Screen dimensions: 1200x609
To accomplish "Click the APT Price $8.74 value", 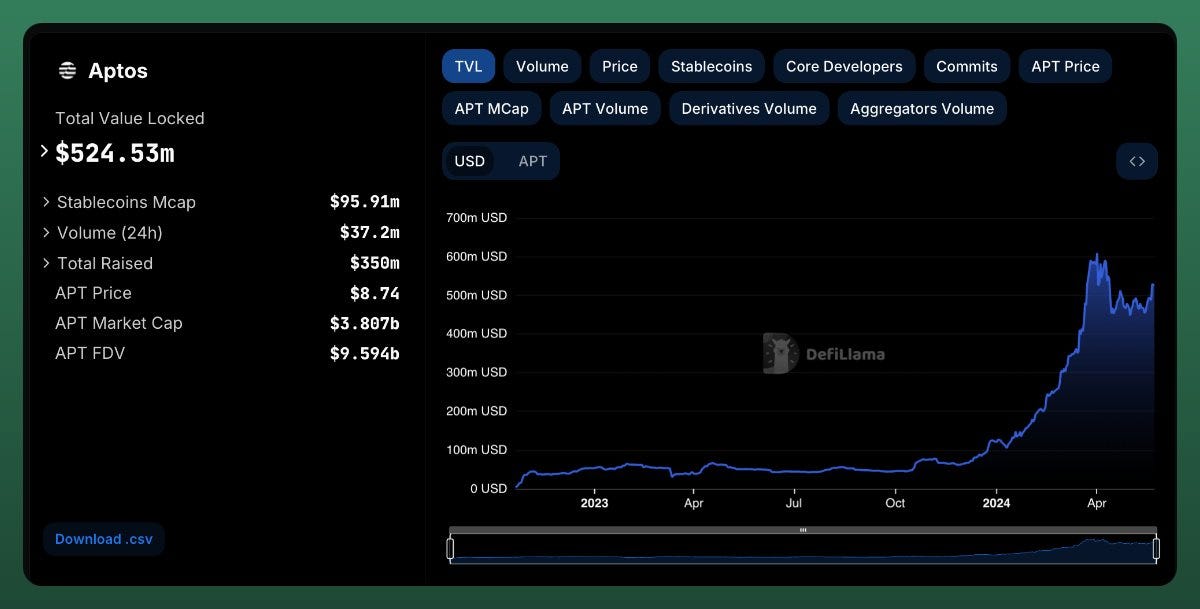I will [x=375, y=293].
